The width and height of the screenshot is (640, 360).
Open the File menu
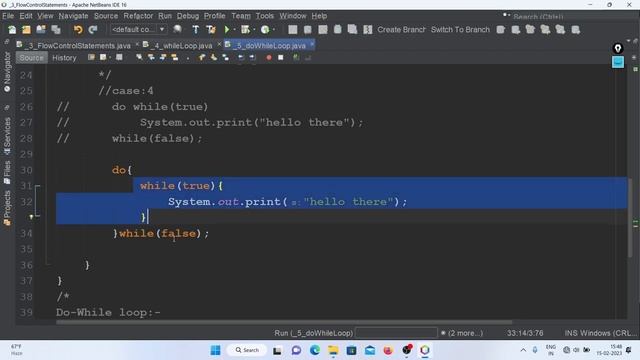[x=8, y=16]
